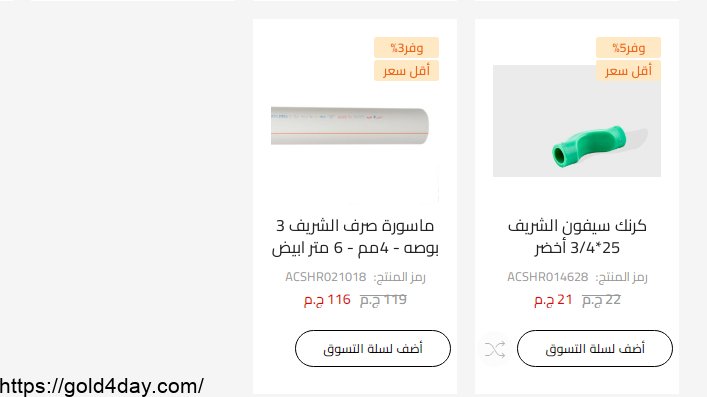707x397 pixels.
Task: Open the white drain pipe image
Action: pyautogui.click(x=350, y=126)
